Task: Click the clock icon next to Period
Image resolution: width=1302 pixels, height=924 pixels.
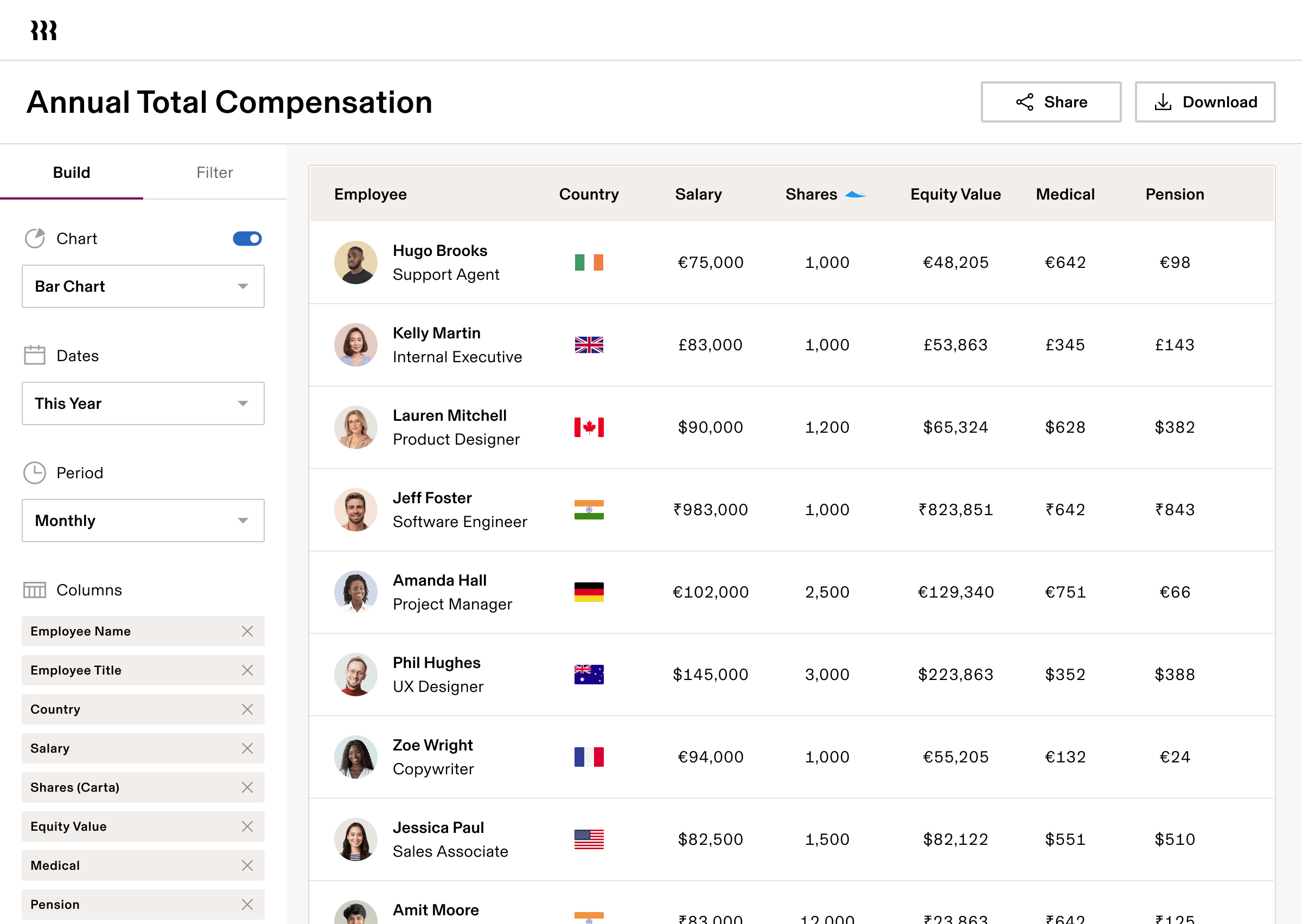Action: 35,472
